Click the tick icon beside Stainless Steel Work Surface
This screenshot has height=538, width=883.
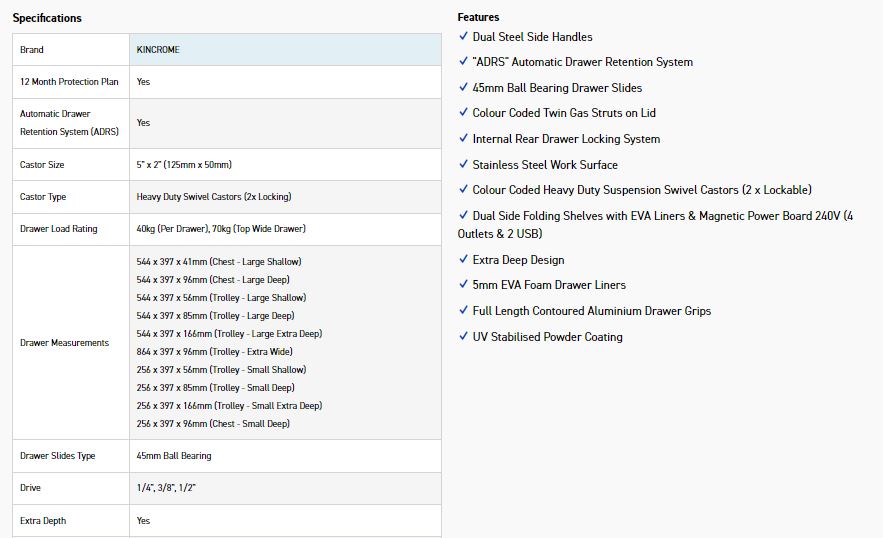[x=463, y=164]
